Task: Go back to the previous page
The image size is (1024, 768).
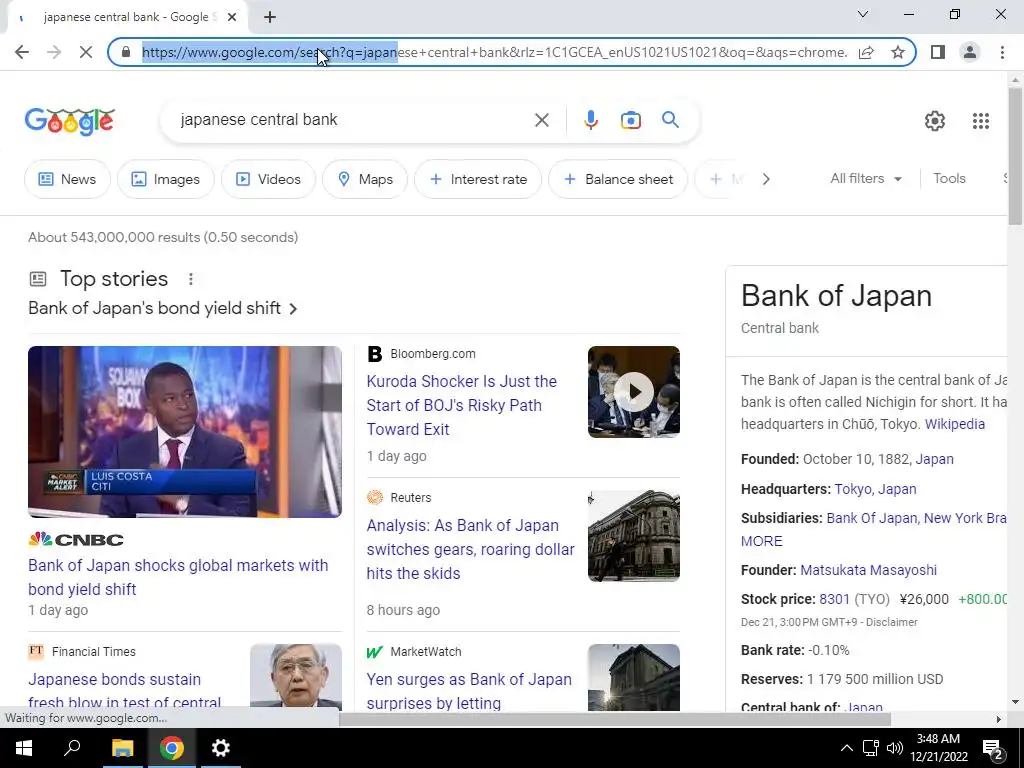Action: 22,52
